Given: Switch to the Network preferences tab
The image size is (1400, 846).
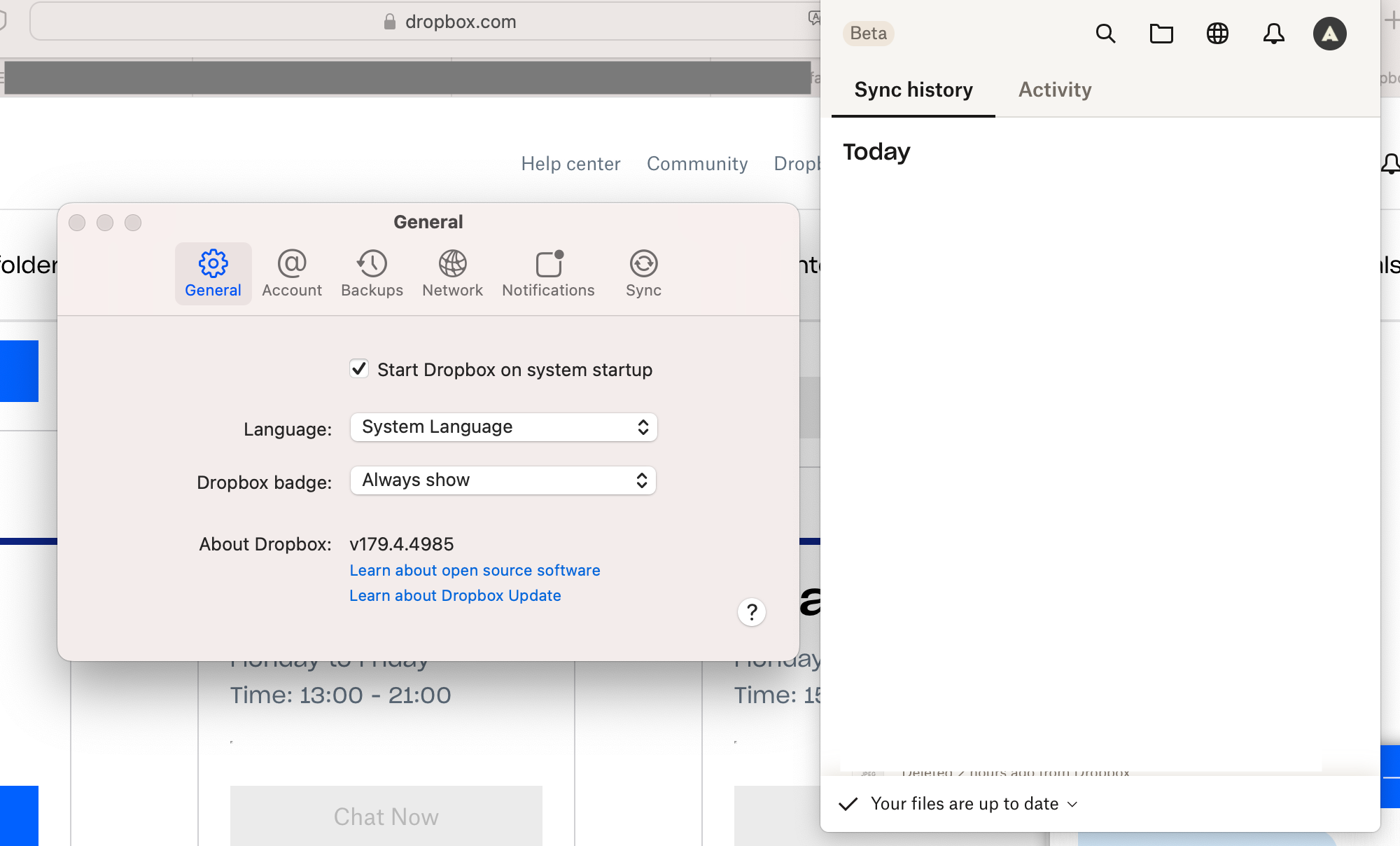Looking at the screenshot, I should pos(452,274).
